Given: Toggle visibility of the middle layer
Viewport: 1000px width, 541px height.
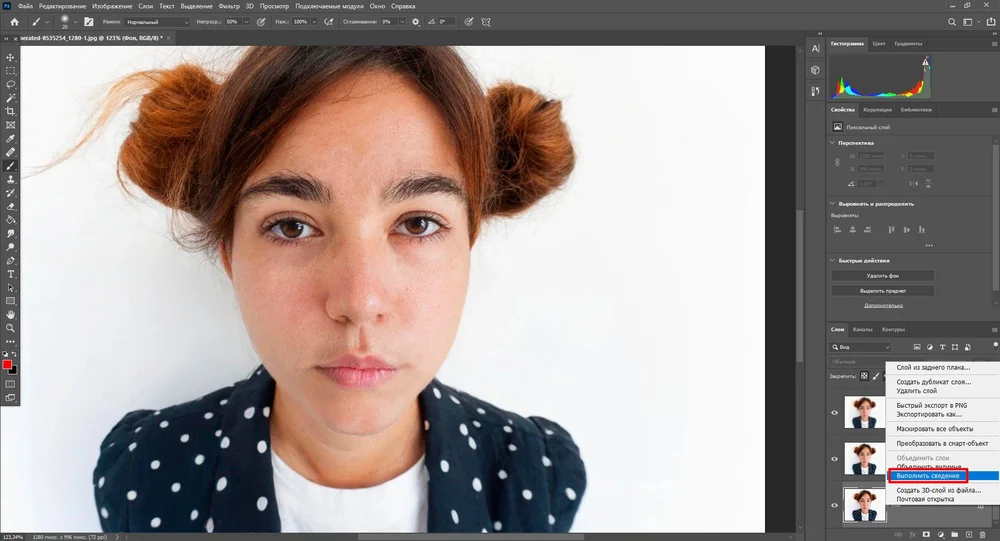Looking at the screenshot, I should click(834, 459).
